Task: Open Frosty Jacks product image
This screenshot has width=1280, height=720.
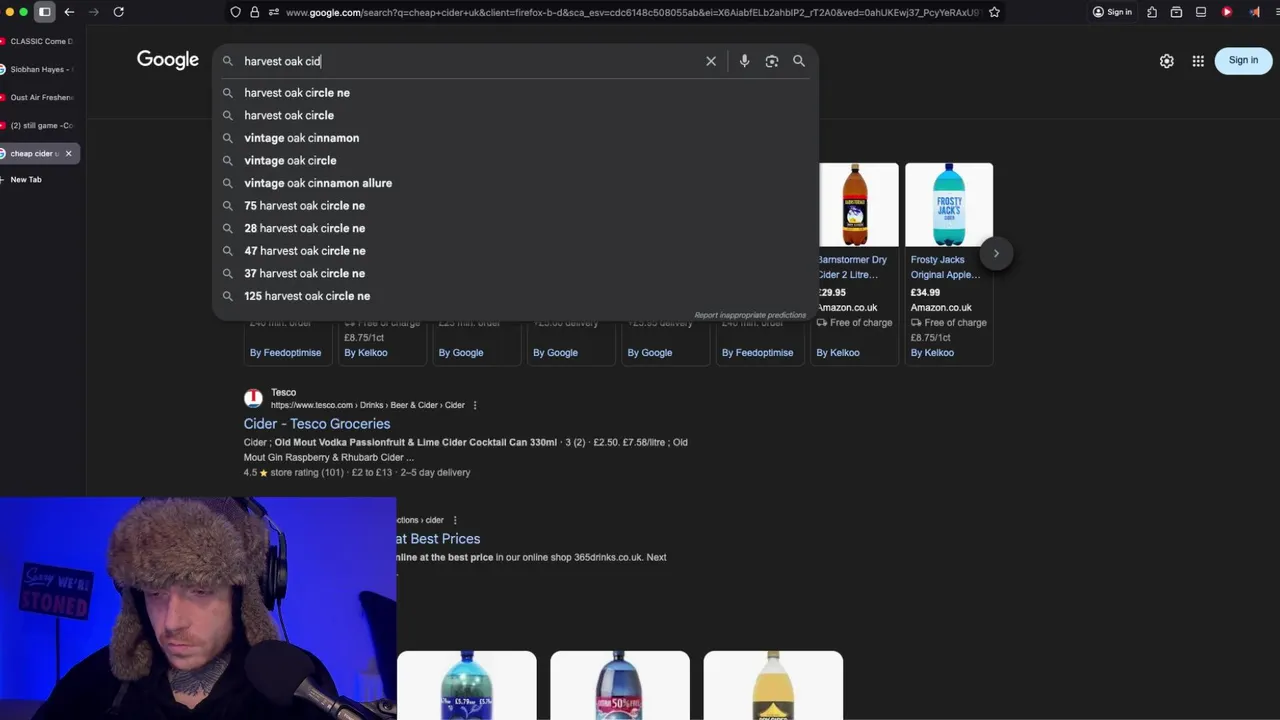Action: click(949, 205)
